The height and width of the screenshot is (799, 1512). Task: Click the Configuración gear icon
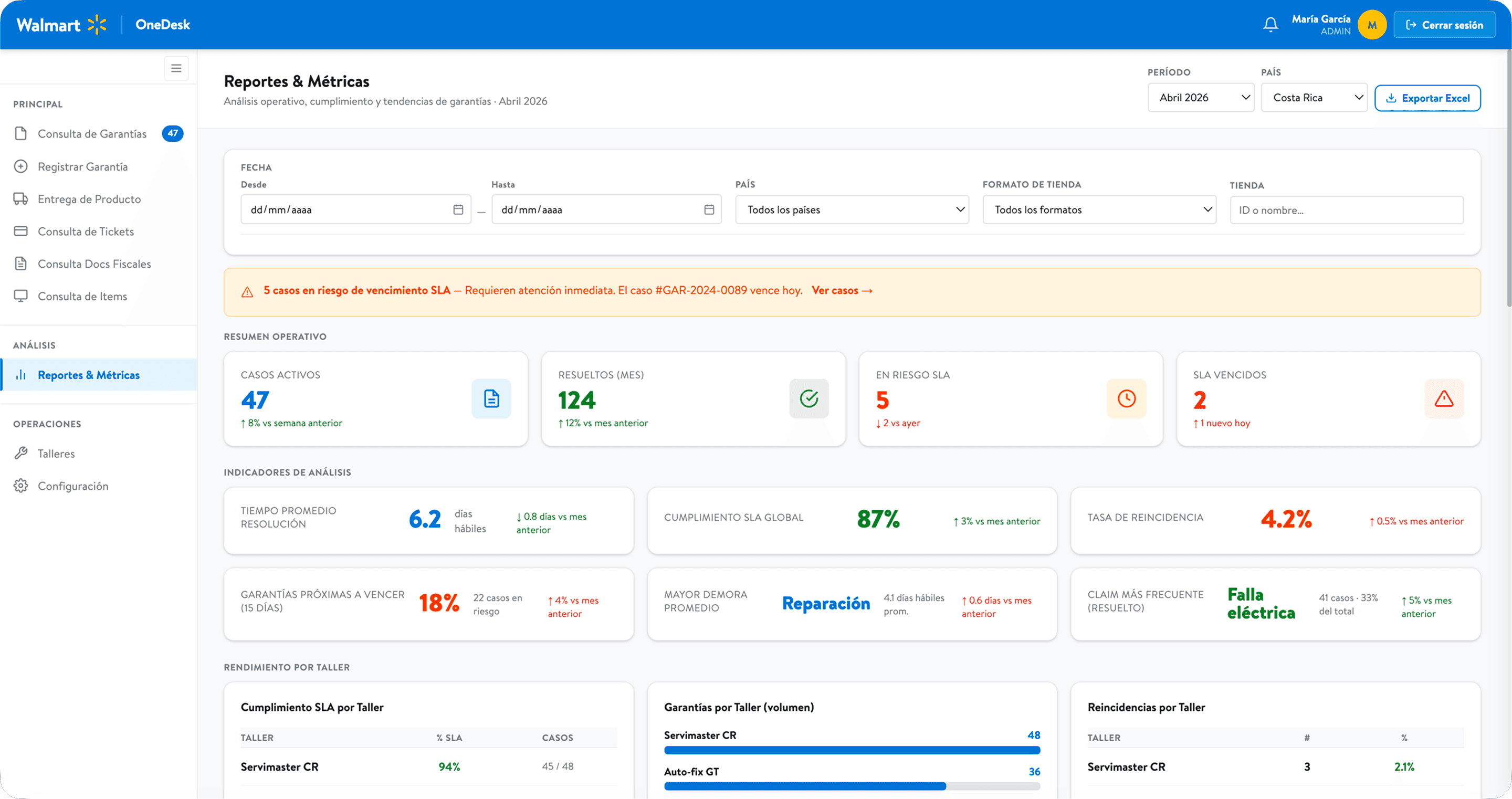pos(21,486)
